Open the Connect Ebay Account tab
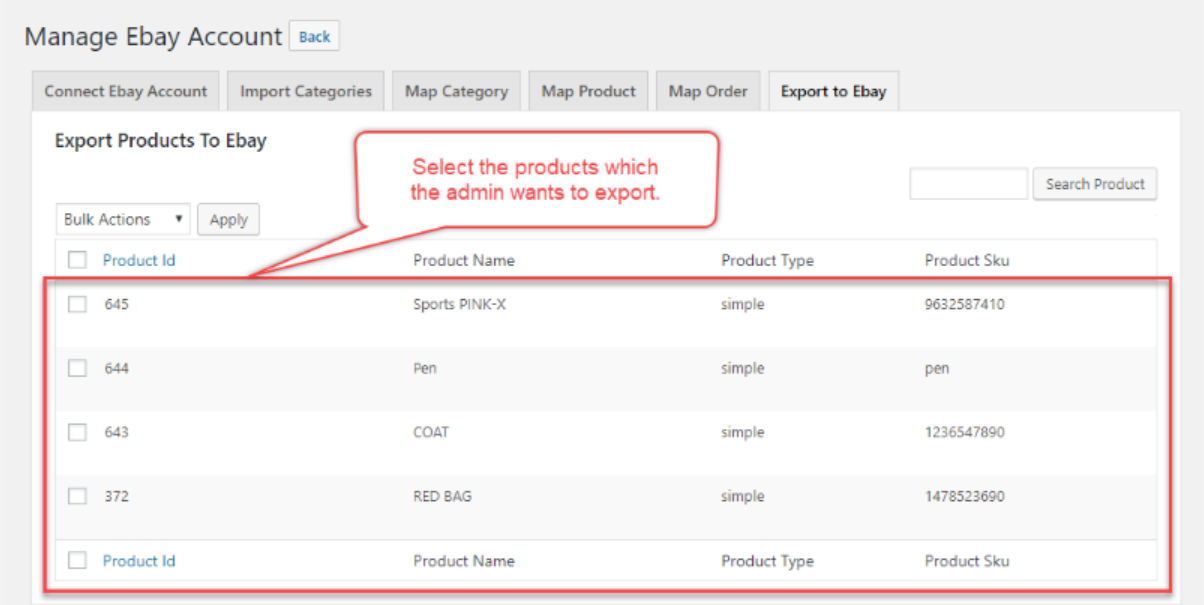 [126, 91]
